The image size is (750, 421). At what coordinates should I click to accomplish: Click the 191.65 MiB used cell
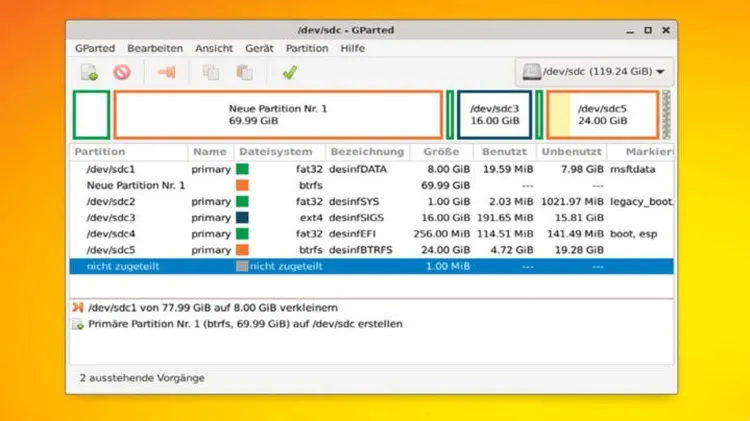pyautogui.click(x=505, y=218)
